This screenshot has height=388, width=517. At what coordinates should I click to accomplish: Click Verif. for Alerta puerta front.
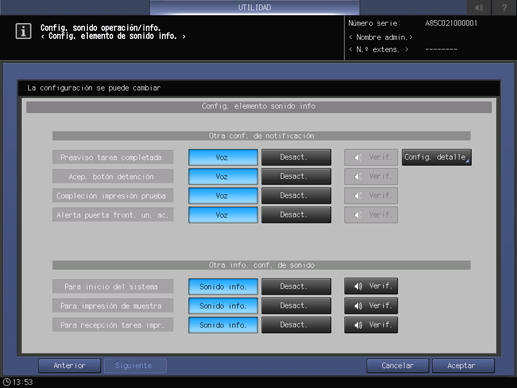click(x=371, y=215)
